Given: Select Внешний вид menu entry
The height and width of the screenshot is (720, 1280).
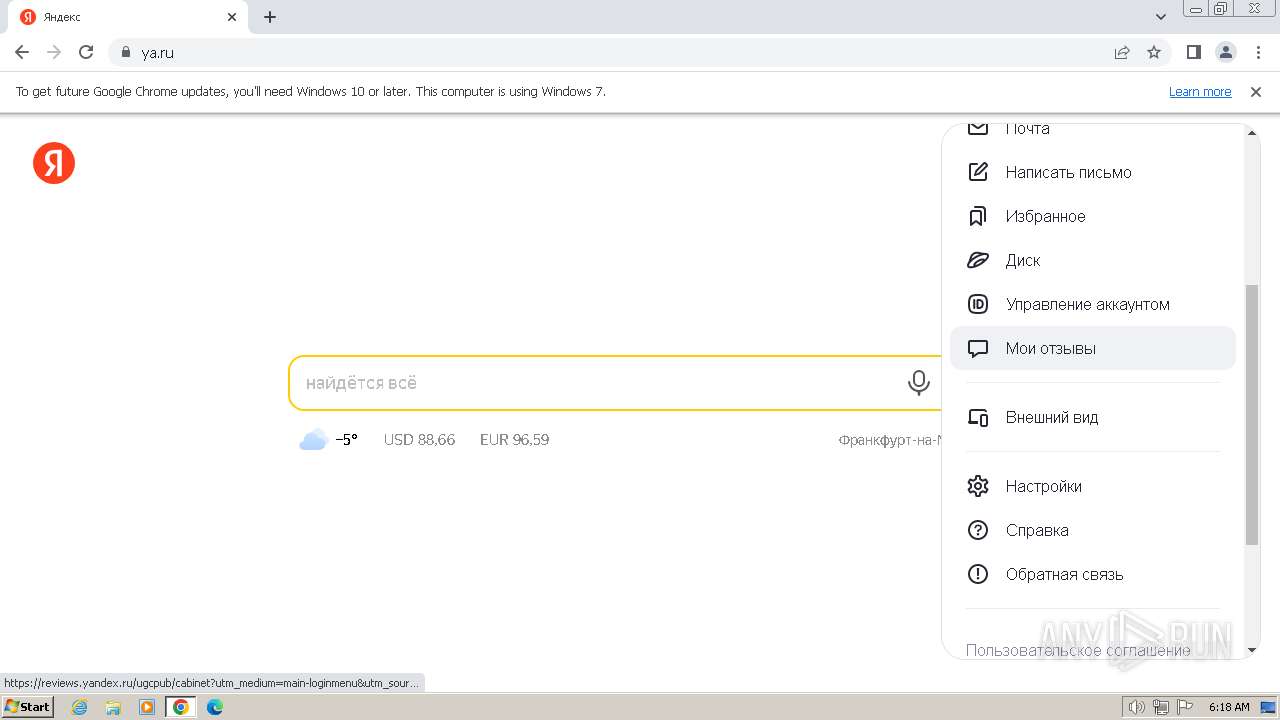Looking at the screenshot, I should click(x=1093, y=417).
